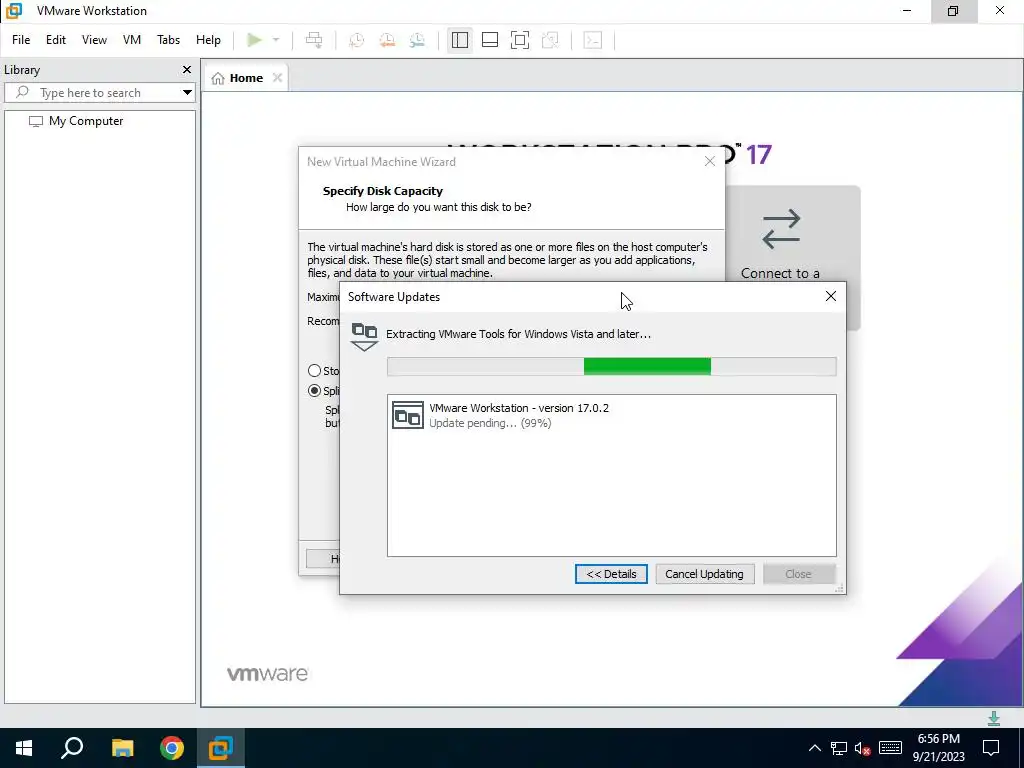Click the Revert to Snapshot toolbar icon

click(387, 40)
